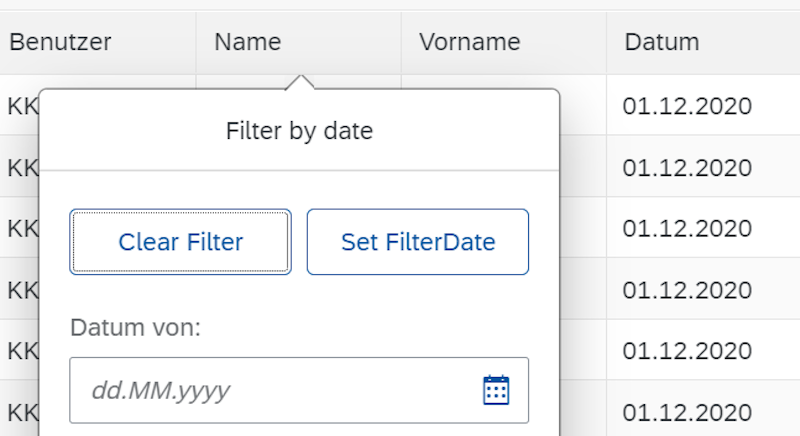This screenshot has height=436, width=800.
Task: Focus the Datum von date input field
Action: point(270,390)
